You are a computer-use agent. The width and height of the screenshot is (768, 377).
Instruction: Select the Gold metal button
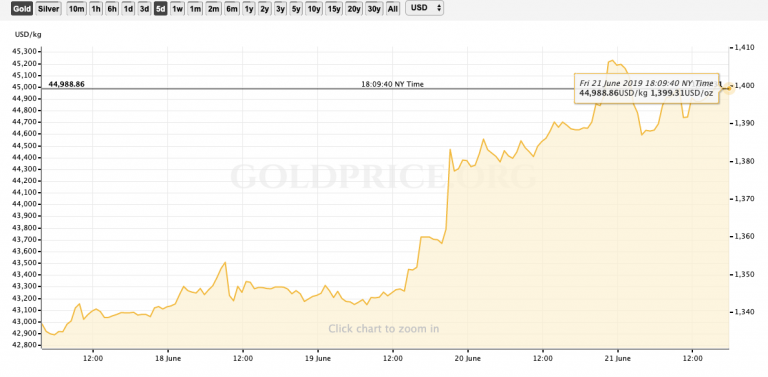point(22,9)
